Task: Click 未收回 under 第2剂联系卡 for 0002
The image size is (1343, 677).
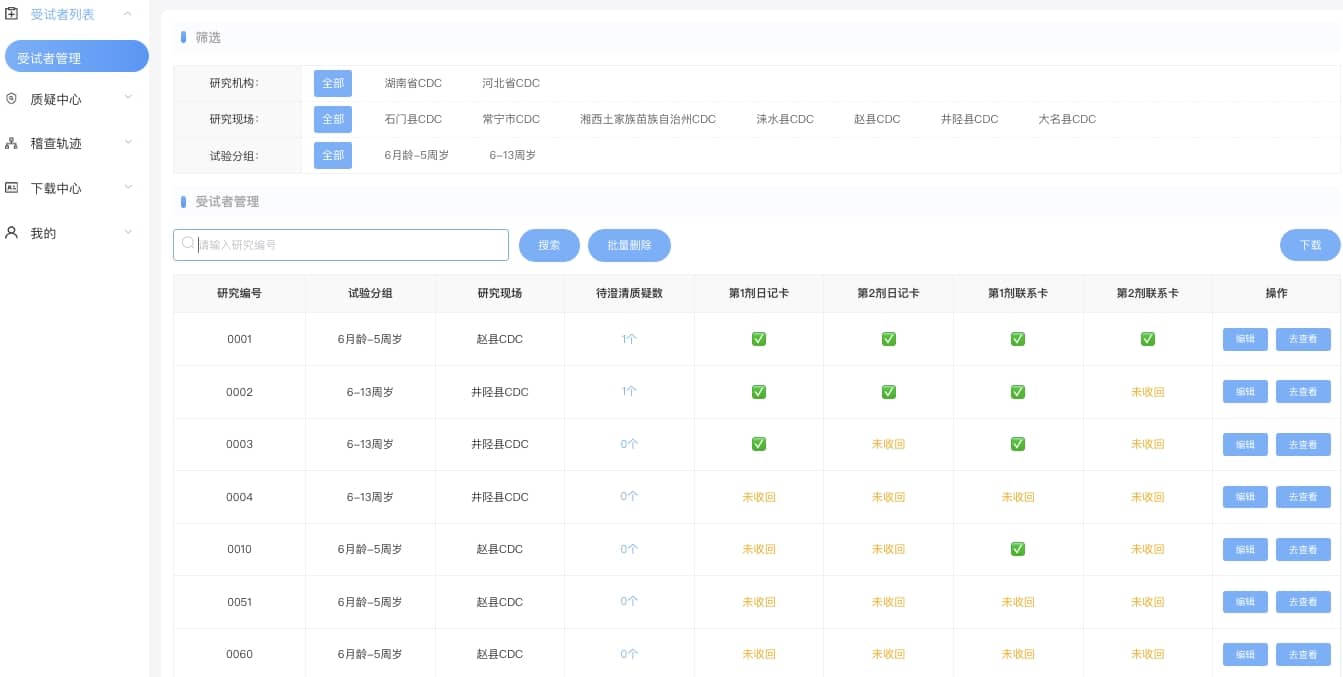Action: point(1148,392)
